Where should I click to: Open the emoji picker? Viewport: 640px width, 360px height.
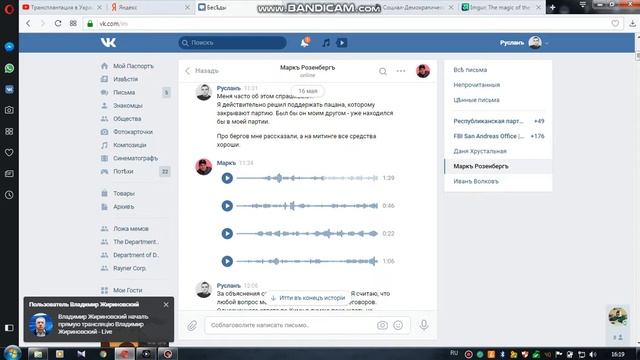coord(398,325)
